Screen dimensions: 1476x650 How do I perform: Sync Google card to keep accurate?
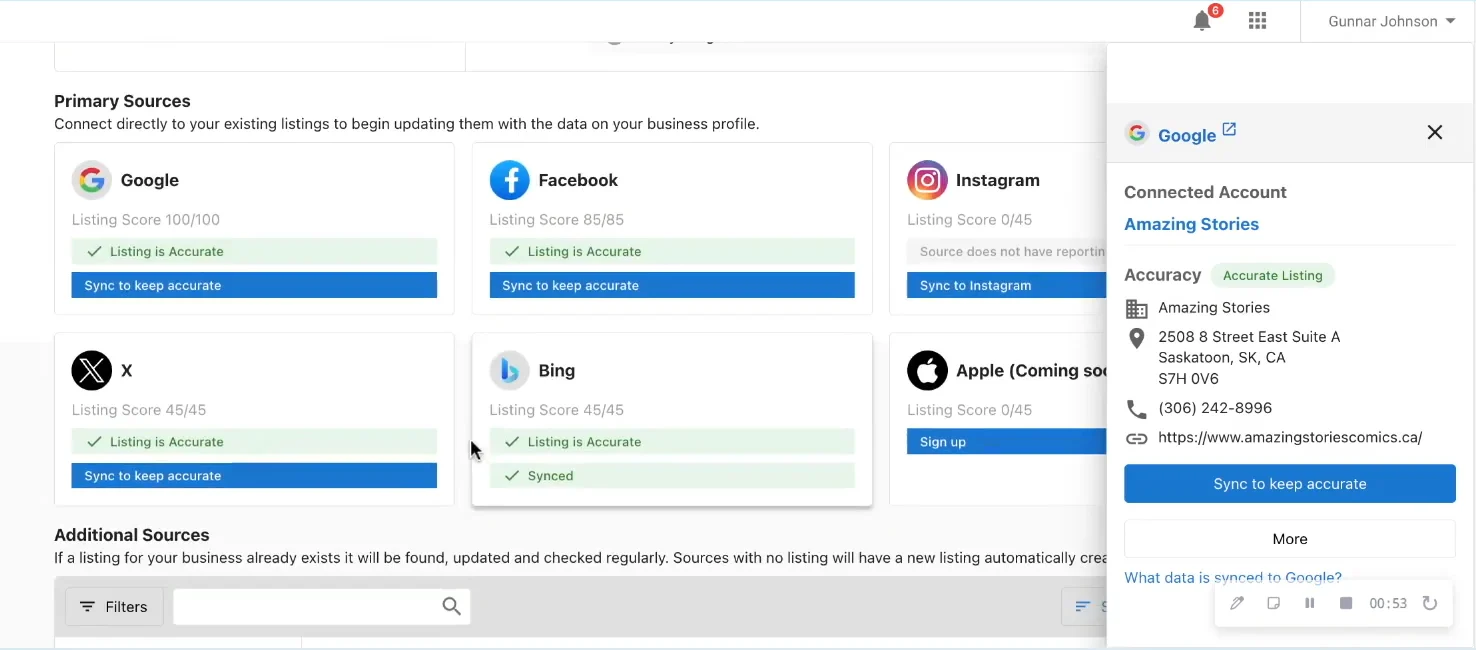pos(254,285)
